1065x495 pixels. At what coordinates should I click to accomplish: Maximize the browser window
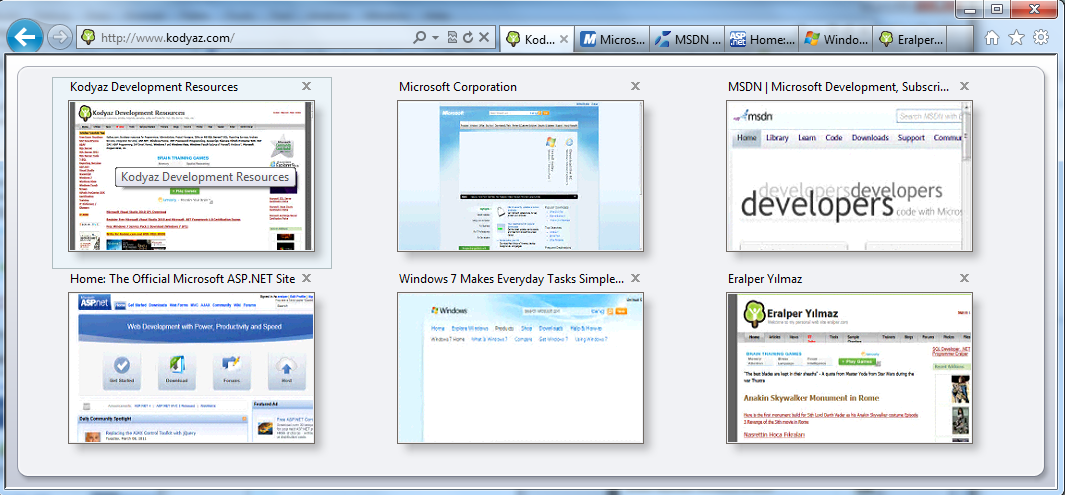[x=996, y=9]
